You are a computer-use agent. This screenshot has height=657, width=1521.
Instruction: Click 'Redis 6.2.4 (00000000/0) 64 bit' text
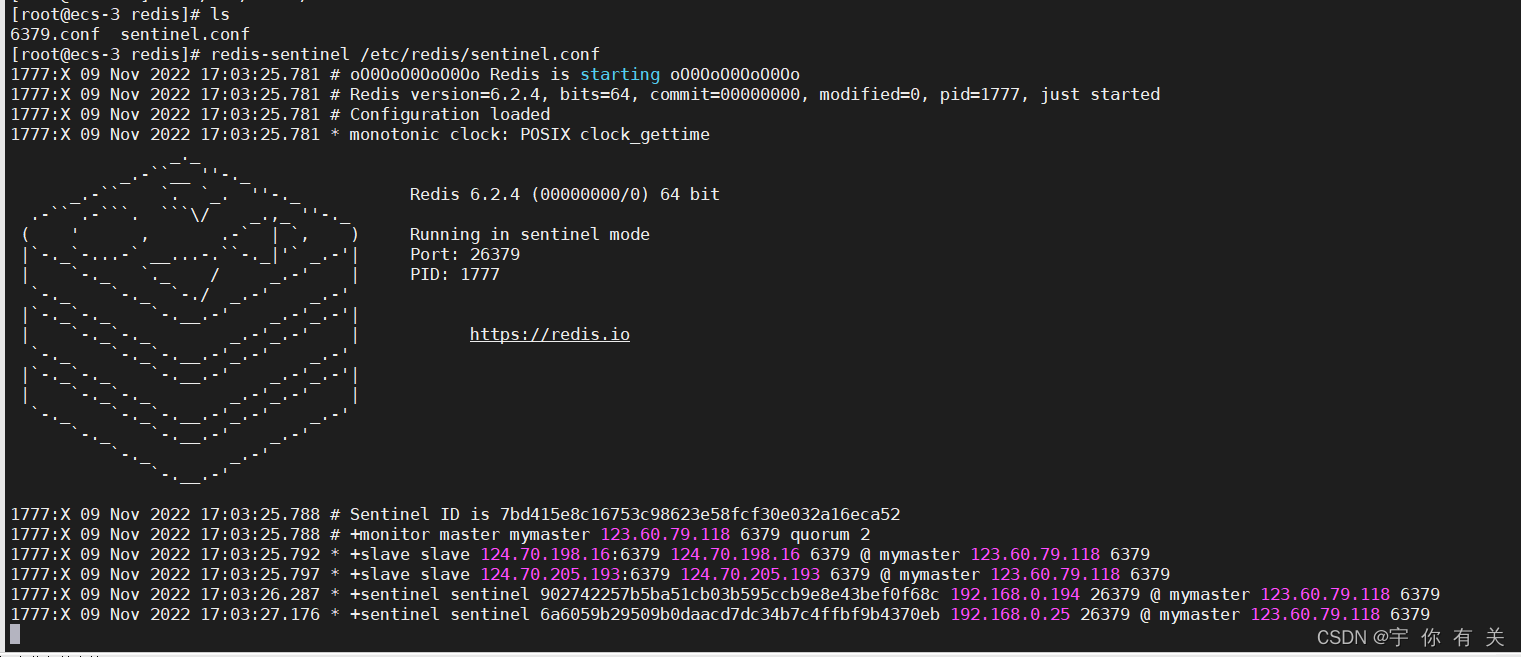tap(565, 194)
